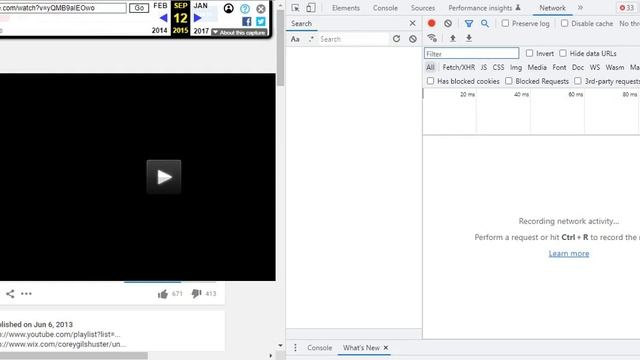Check Has blocked cookies checkbox

click(430, 81)
